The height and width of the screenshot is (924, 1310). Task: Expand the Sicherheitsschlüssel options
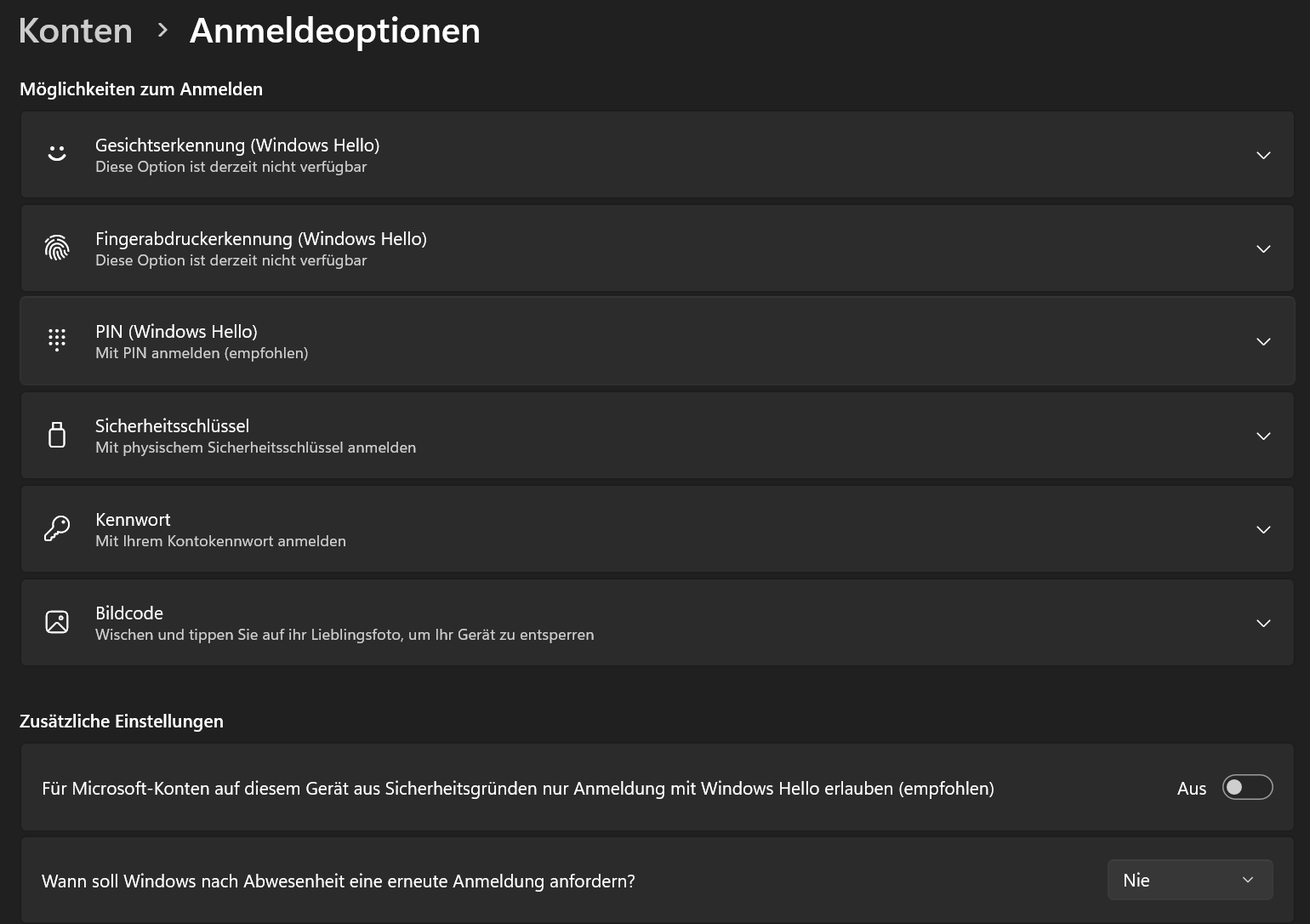click(1263, 436)
